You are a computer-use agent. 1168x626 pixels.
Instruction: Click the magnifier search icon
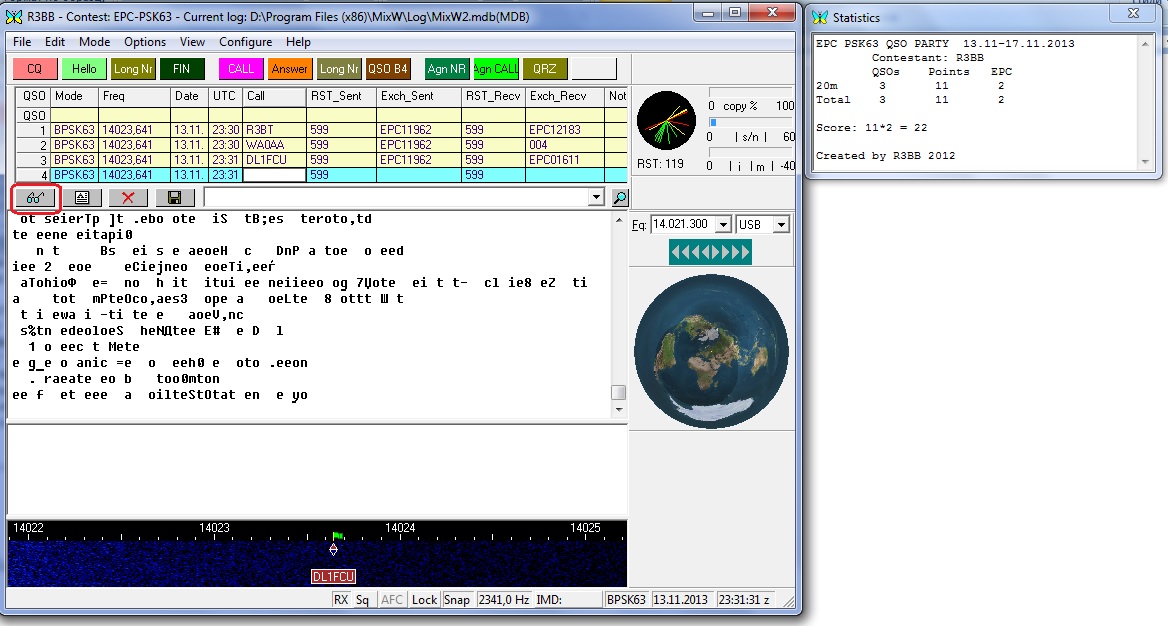coord(620,198)
